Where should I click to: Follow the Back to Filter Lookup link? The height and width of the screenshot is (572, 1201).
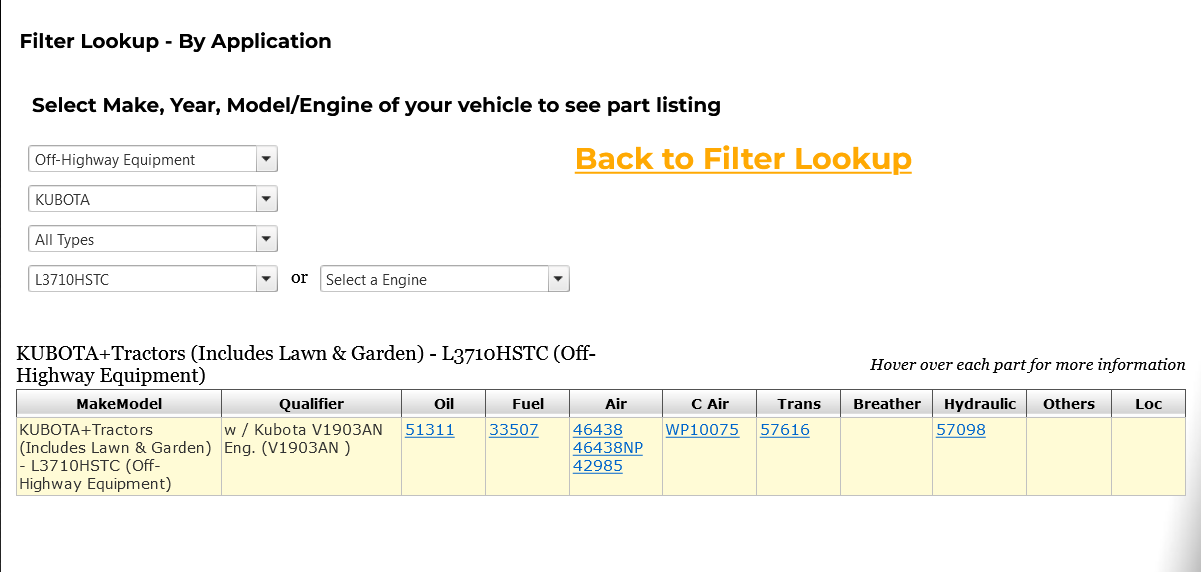[x=743, y=158]
